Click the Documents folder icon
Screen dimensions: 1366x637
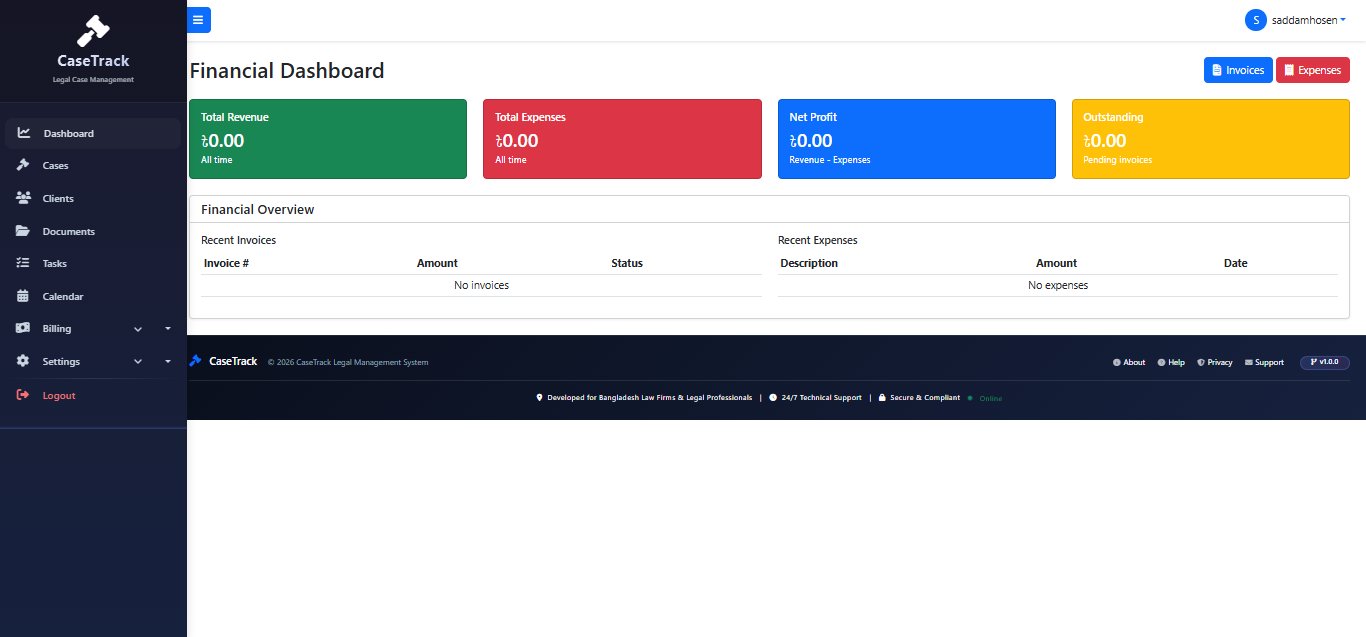pyautogui.click(x=23, y=231)
